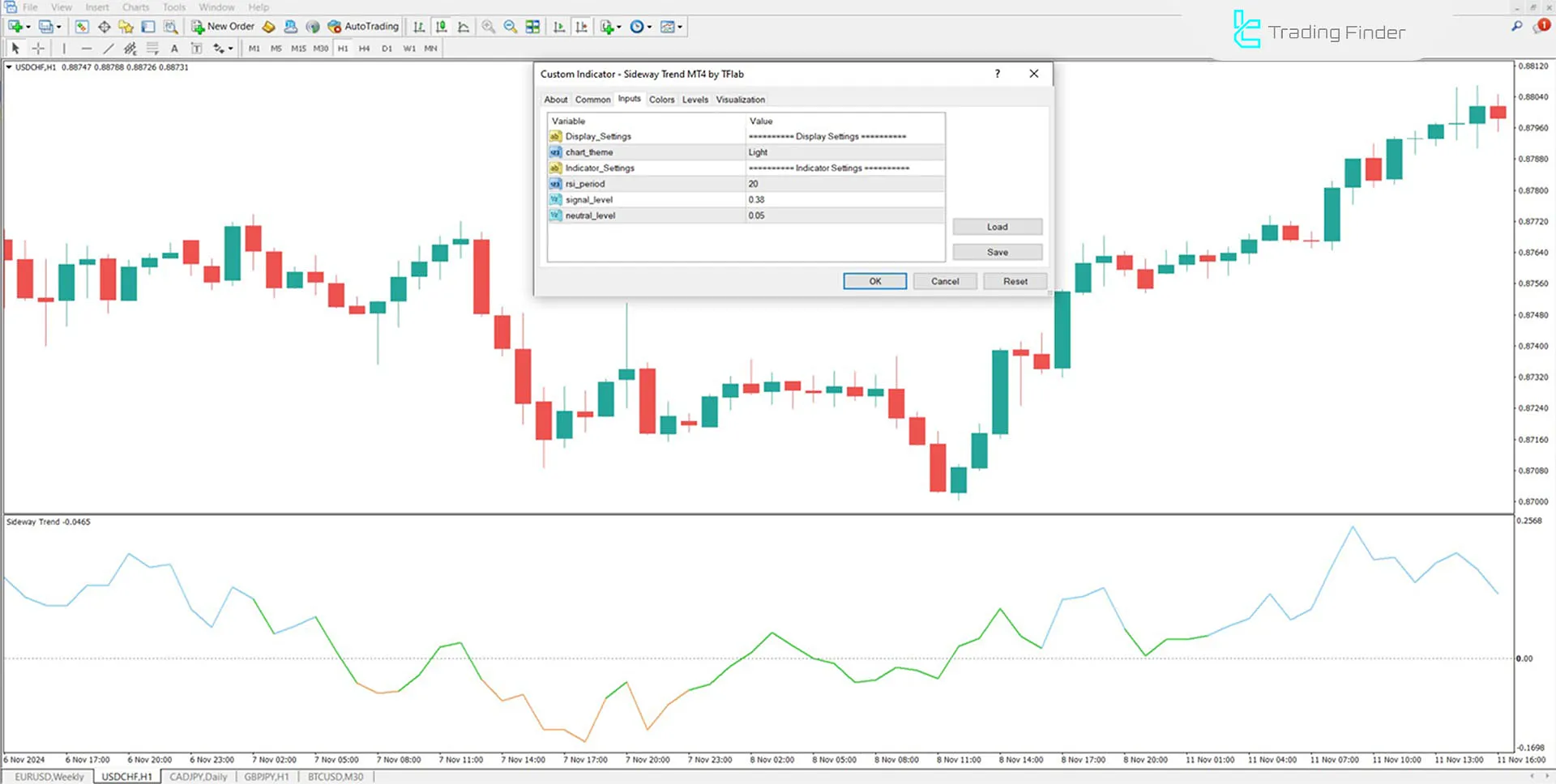Place a New Order
1556x784 pixels.
(223, 26)
